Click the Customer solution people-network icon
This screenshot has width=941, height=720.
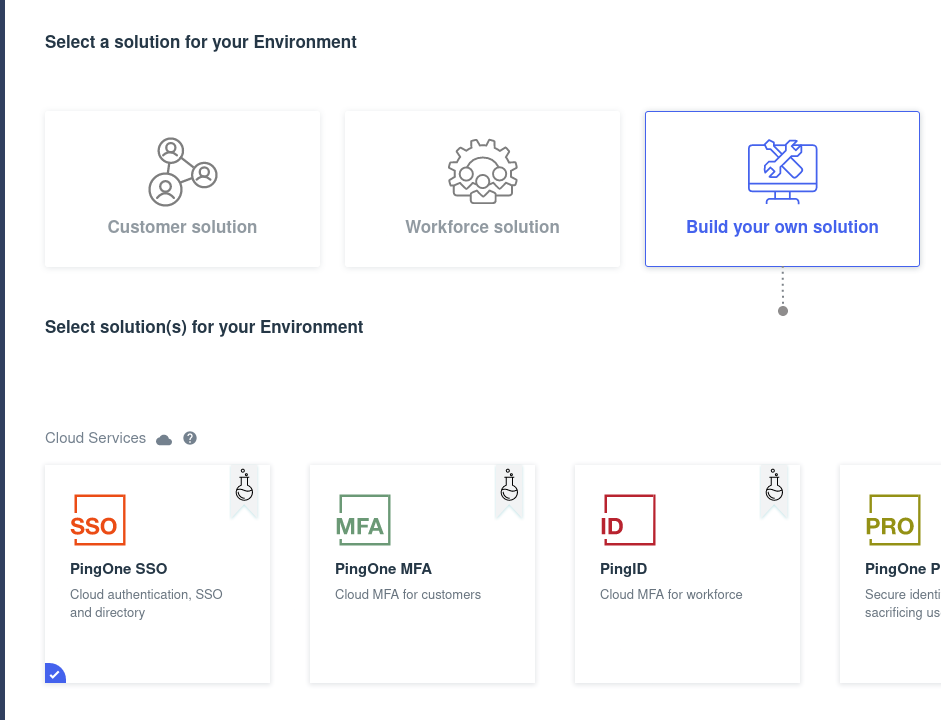point(182,171)
